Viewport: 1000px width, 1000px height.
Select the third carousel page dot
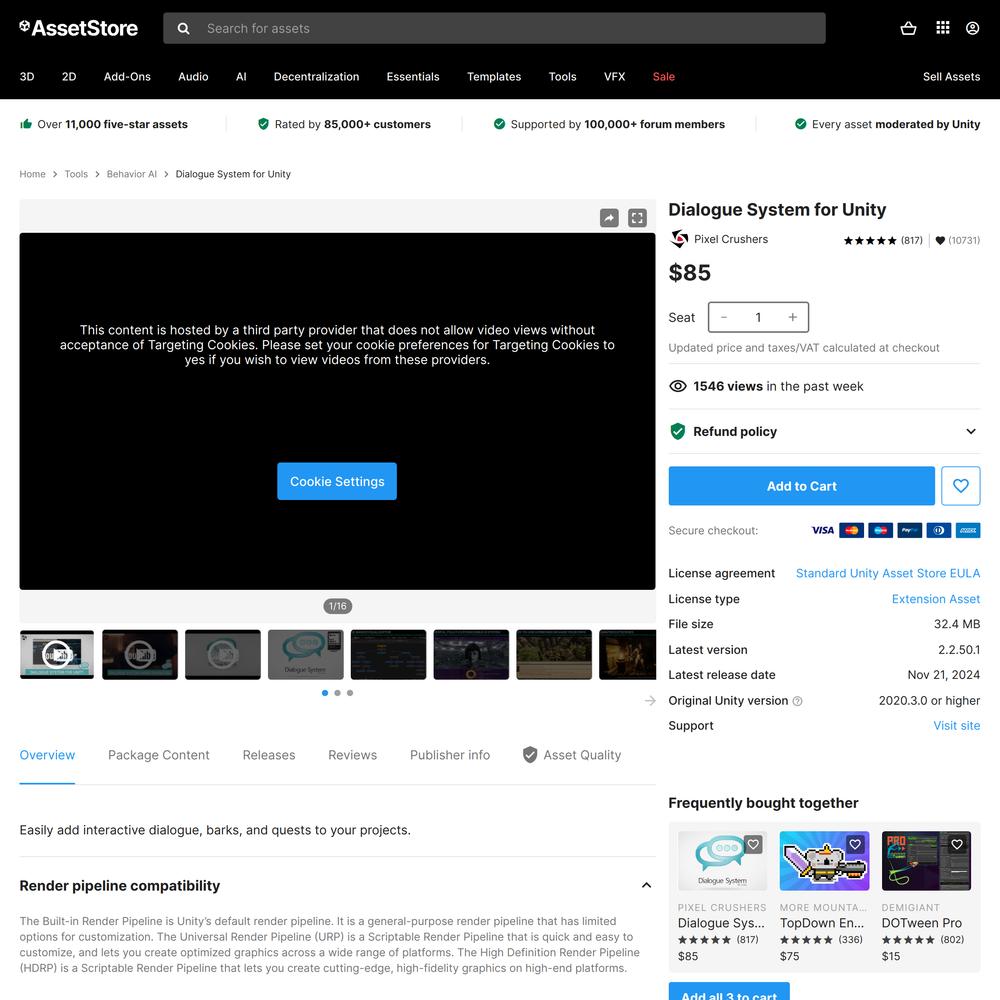point(349,693)
